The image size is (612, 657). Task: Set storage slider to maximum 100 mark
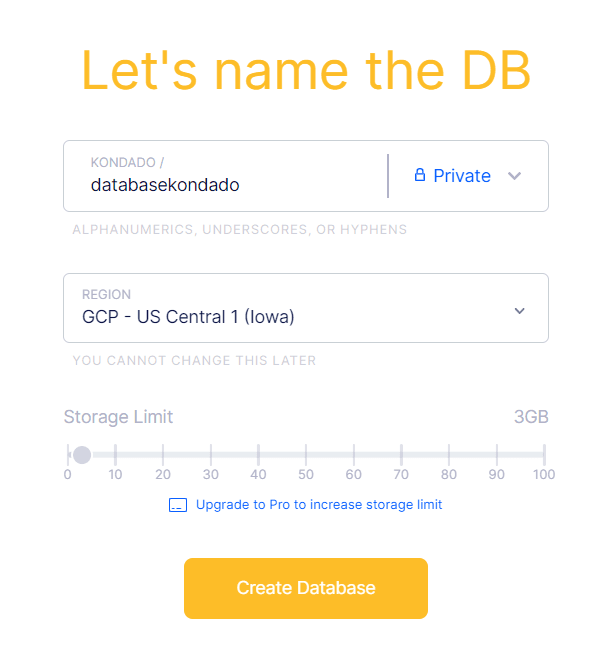click(x=543, y=455)
